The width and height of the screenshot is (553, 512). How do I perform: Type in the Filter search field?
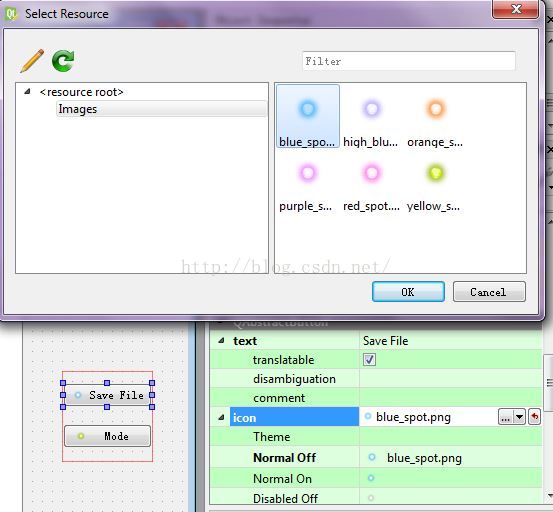409,61
